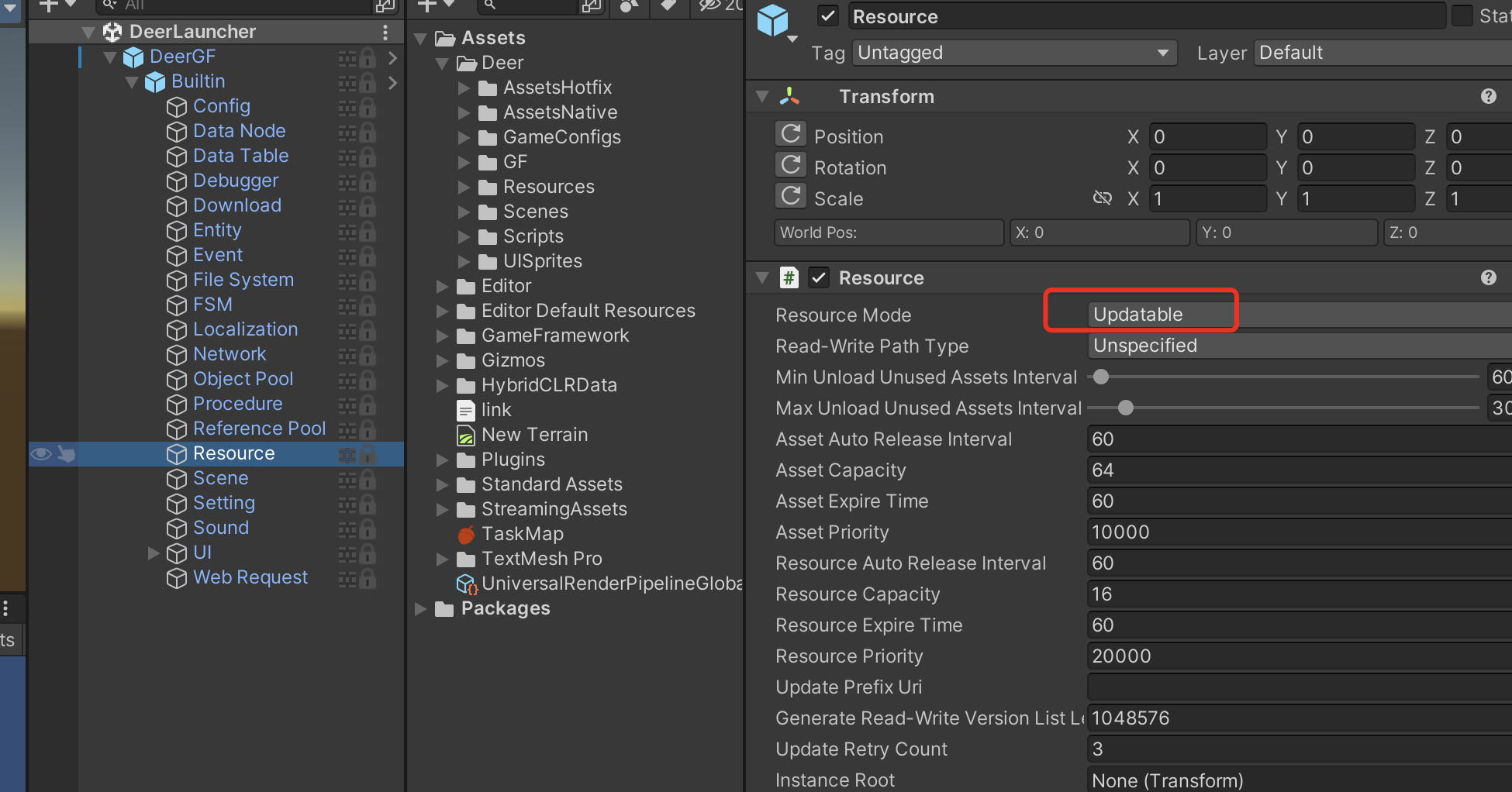Viewport: 1512px width, 792px height.
Task: Click the Debugger object cube icon
Action: click(x=177, y=181)
